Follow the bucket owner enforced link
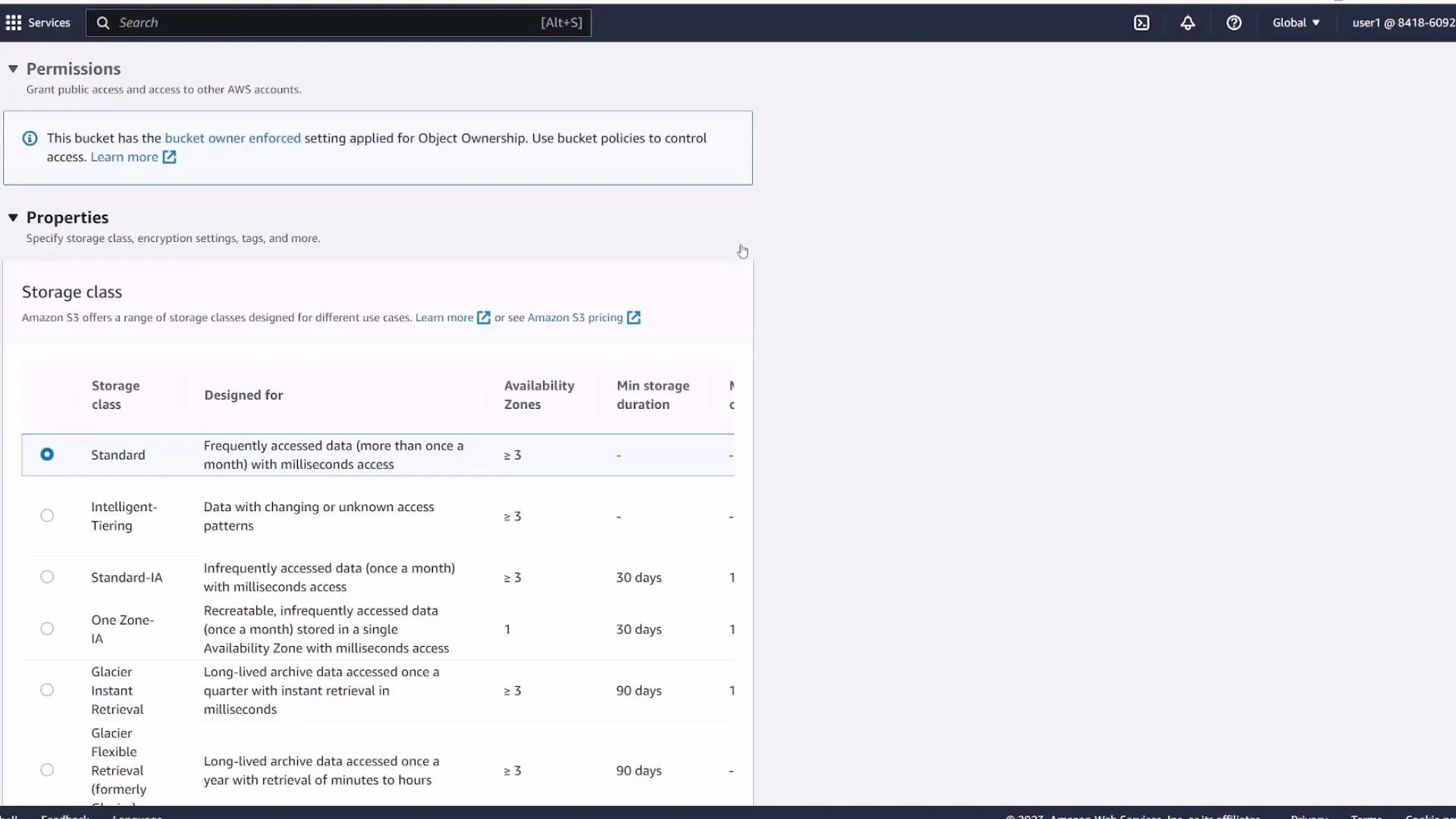 (x=232, y=138)
